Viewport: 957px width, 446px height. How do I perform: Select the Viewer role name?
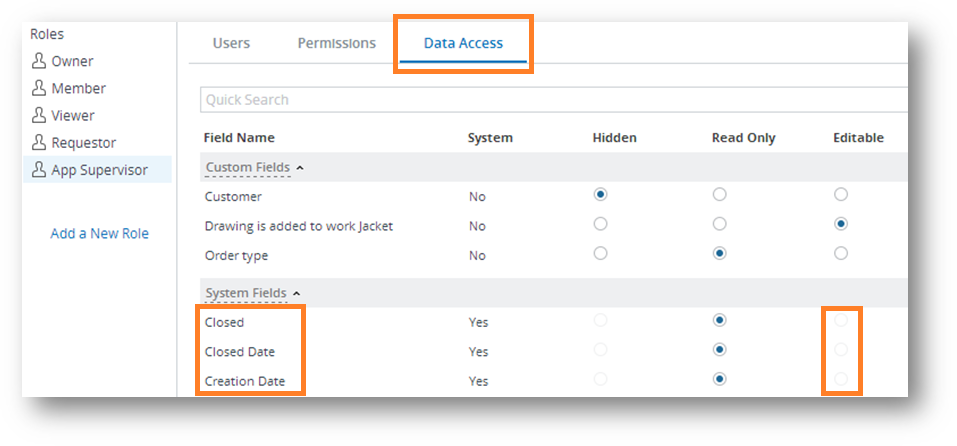click(73, 115)
